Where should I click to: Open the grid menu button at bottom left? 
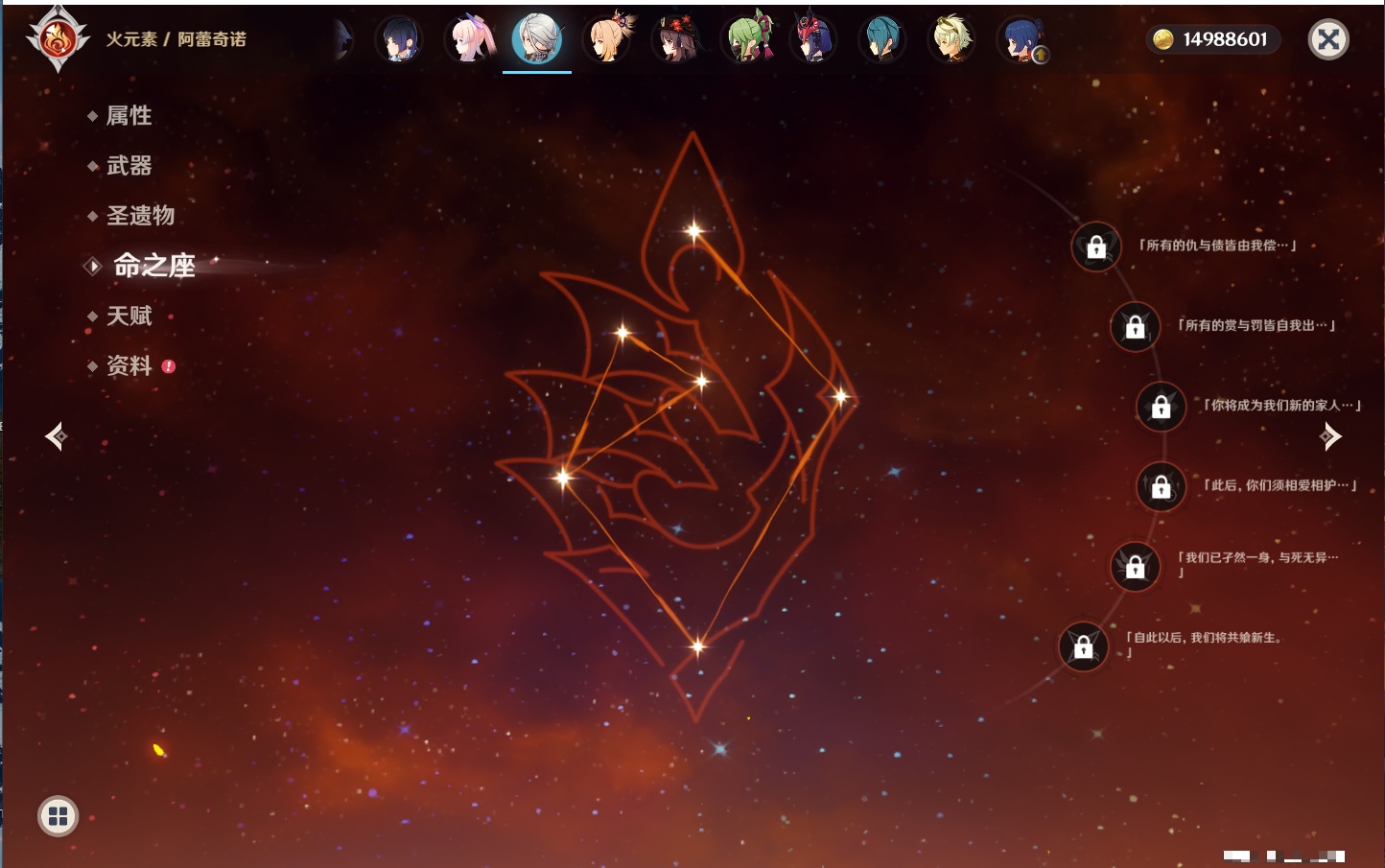pos(58,816)
